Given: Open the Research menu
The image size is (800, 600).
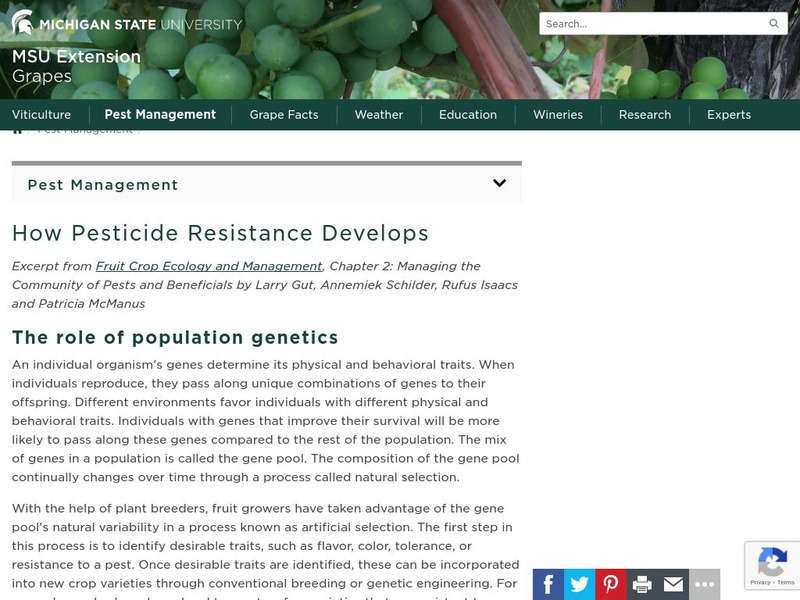Looking at the screenshot, I should [645, 115].
